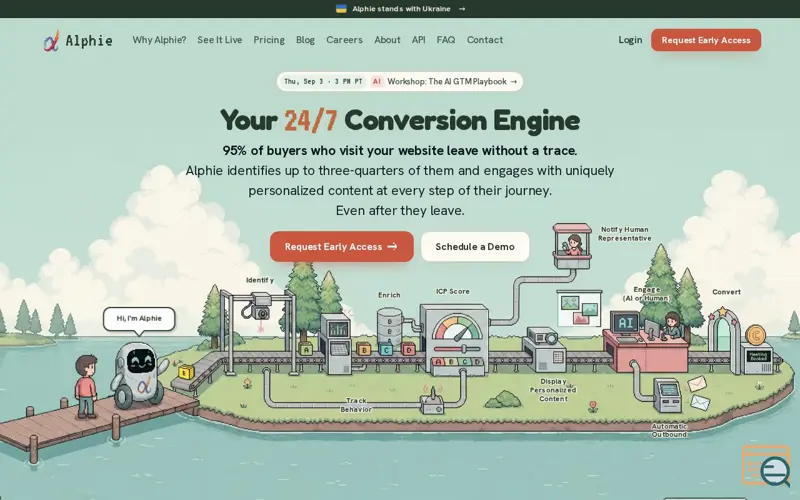Screen dimensions: 800x500
Task: Visit the Blog link
Action: [x=305, y=40]
